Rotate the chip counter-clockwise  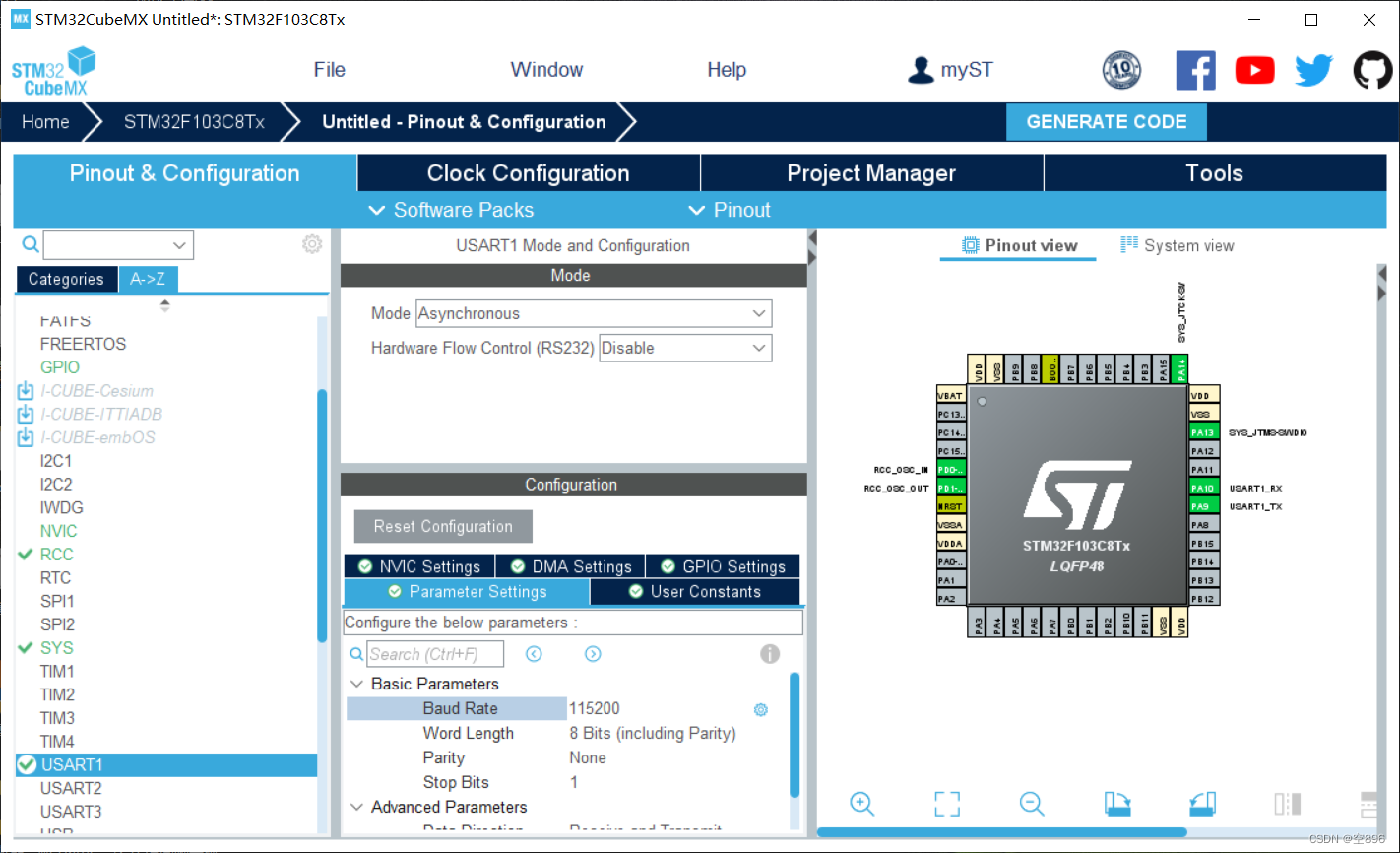[x=1202, y=804]
